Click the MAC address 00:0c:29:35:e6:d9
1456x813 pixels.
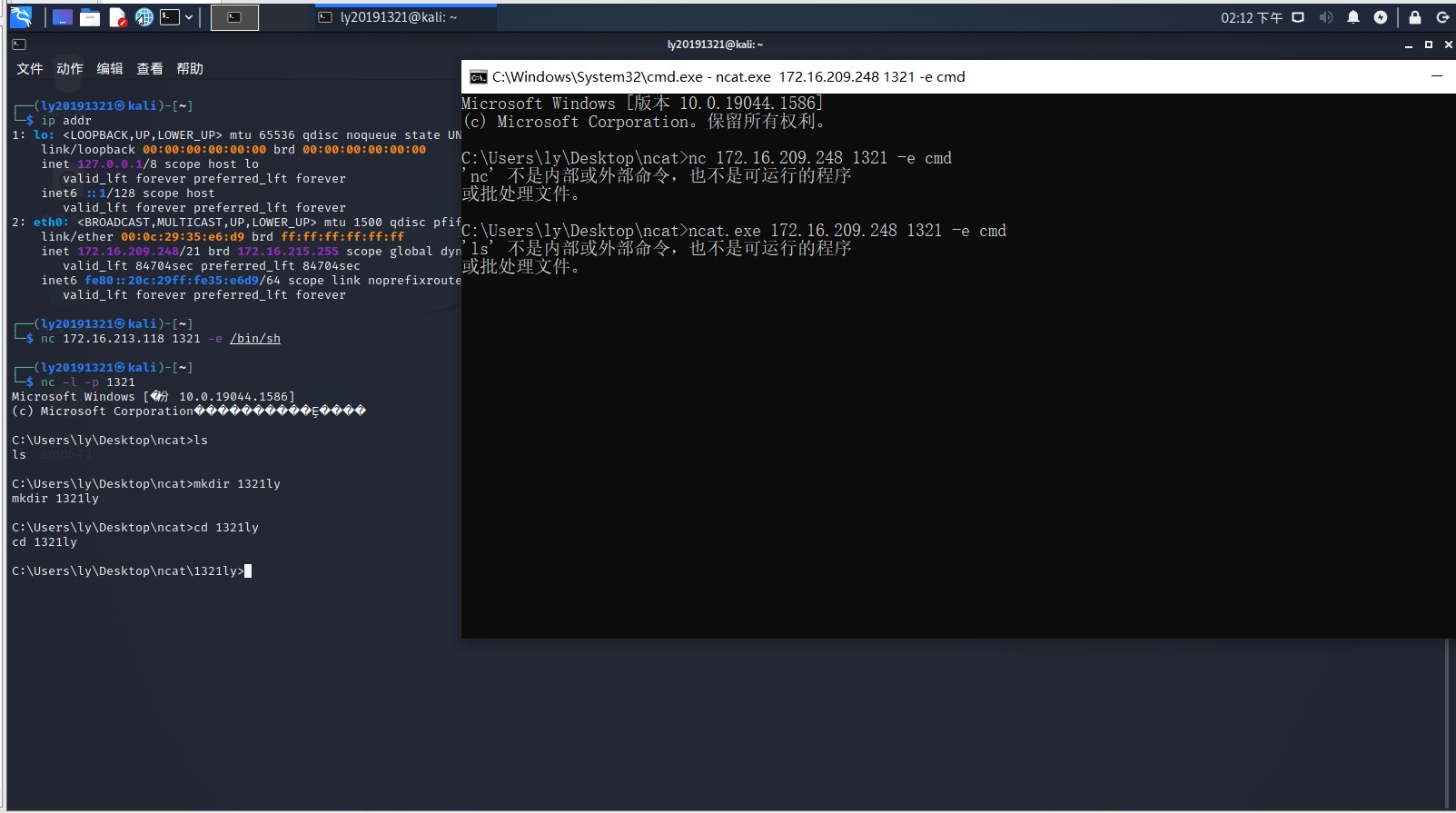[x=183, y=237]
